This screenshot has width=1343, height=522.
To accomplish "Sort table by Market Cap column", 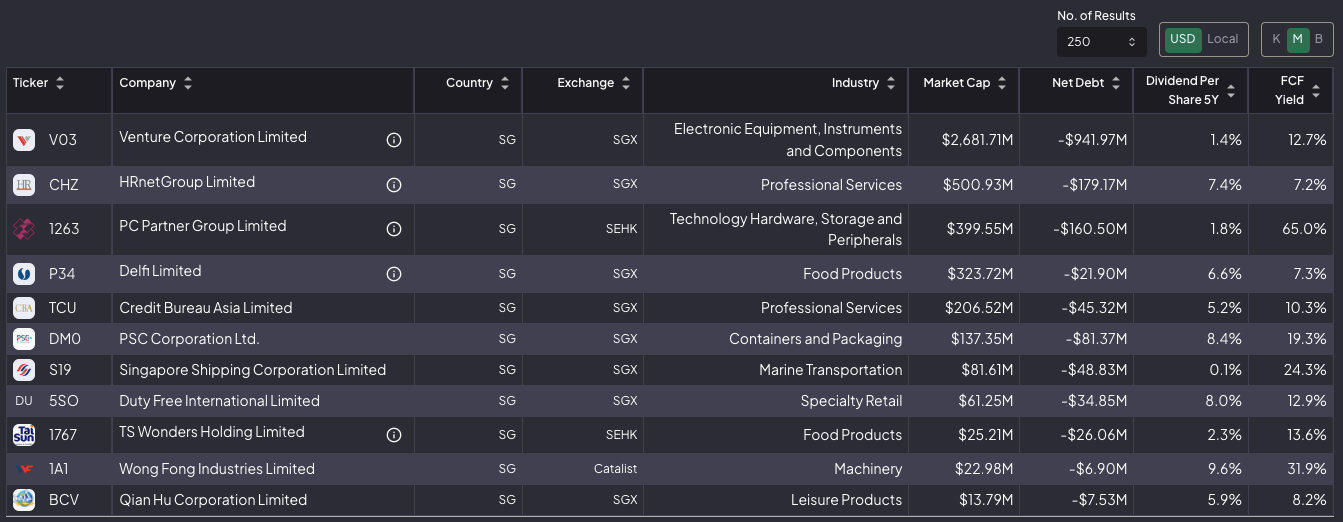I will 1002,83.
